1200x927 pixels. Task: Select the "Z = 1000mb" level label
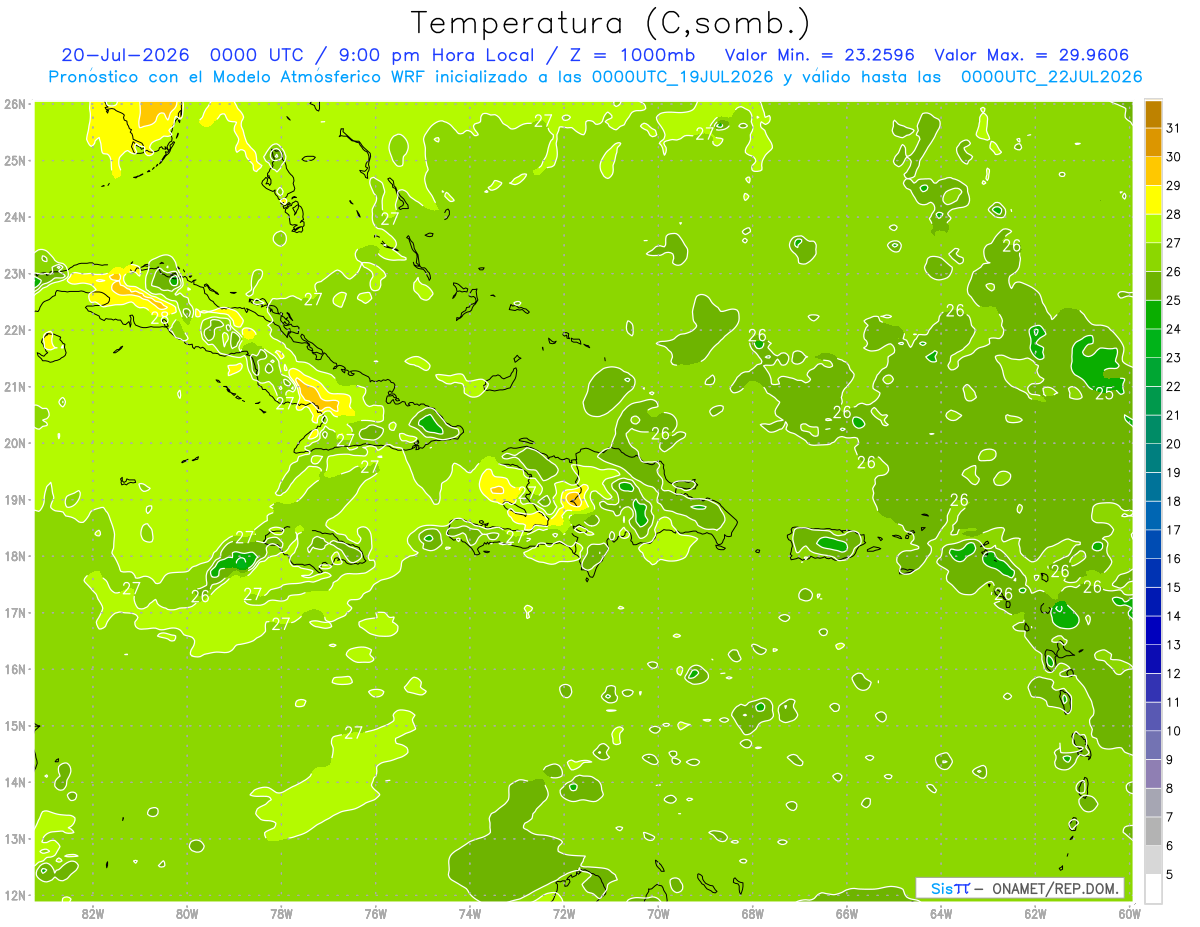[x=634, y=55]
